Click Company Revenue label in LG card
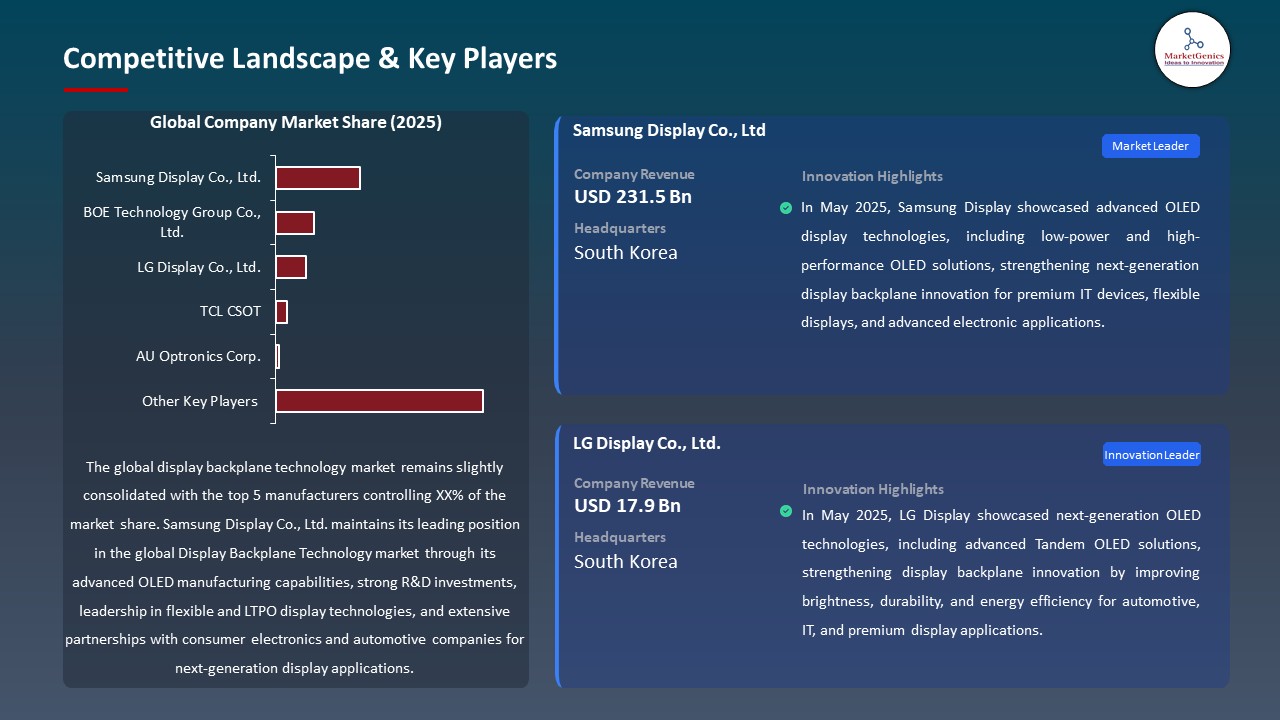 [x=634, y=483]
